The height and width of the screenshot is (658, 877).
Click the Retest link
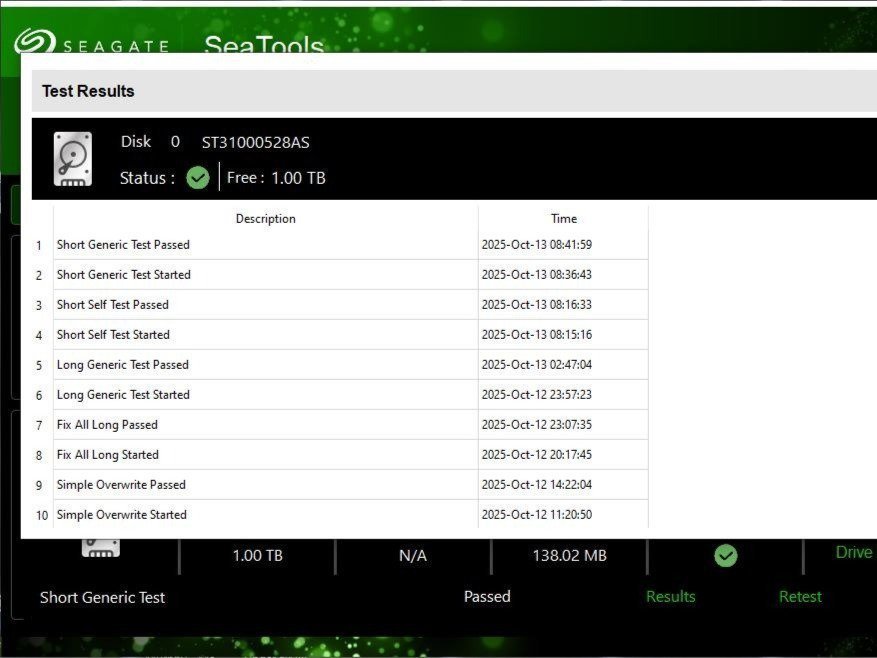[800, 597]
